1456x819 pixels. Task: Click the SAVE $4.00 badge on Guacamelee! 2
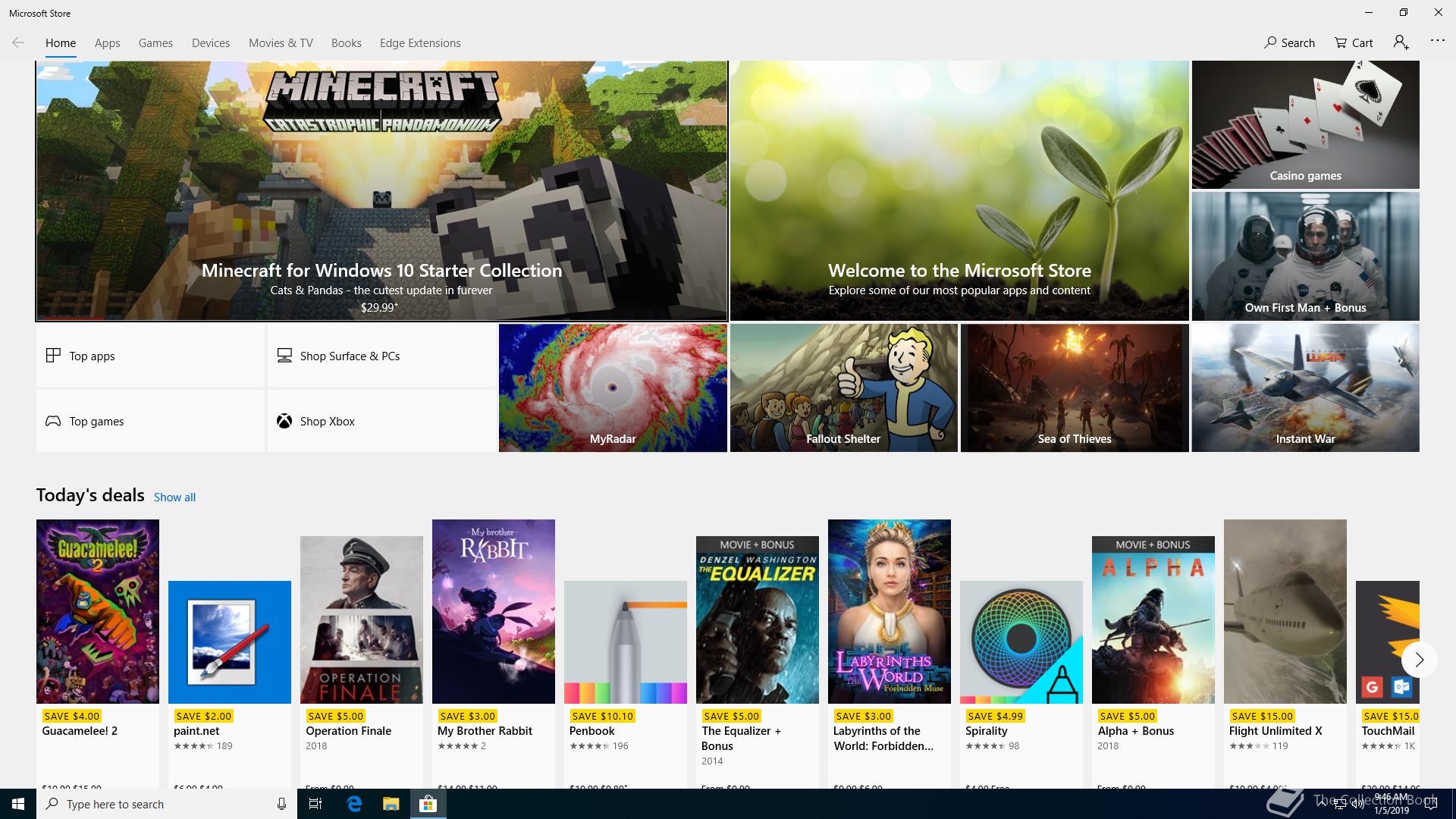(72, 716)
